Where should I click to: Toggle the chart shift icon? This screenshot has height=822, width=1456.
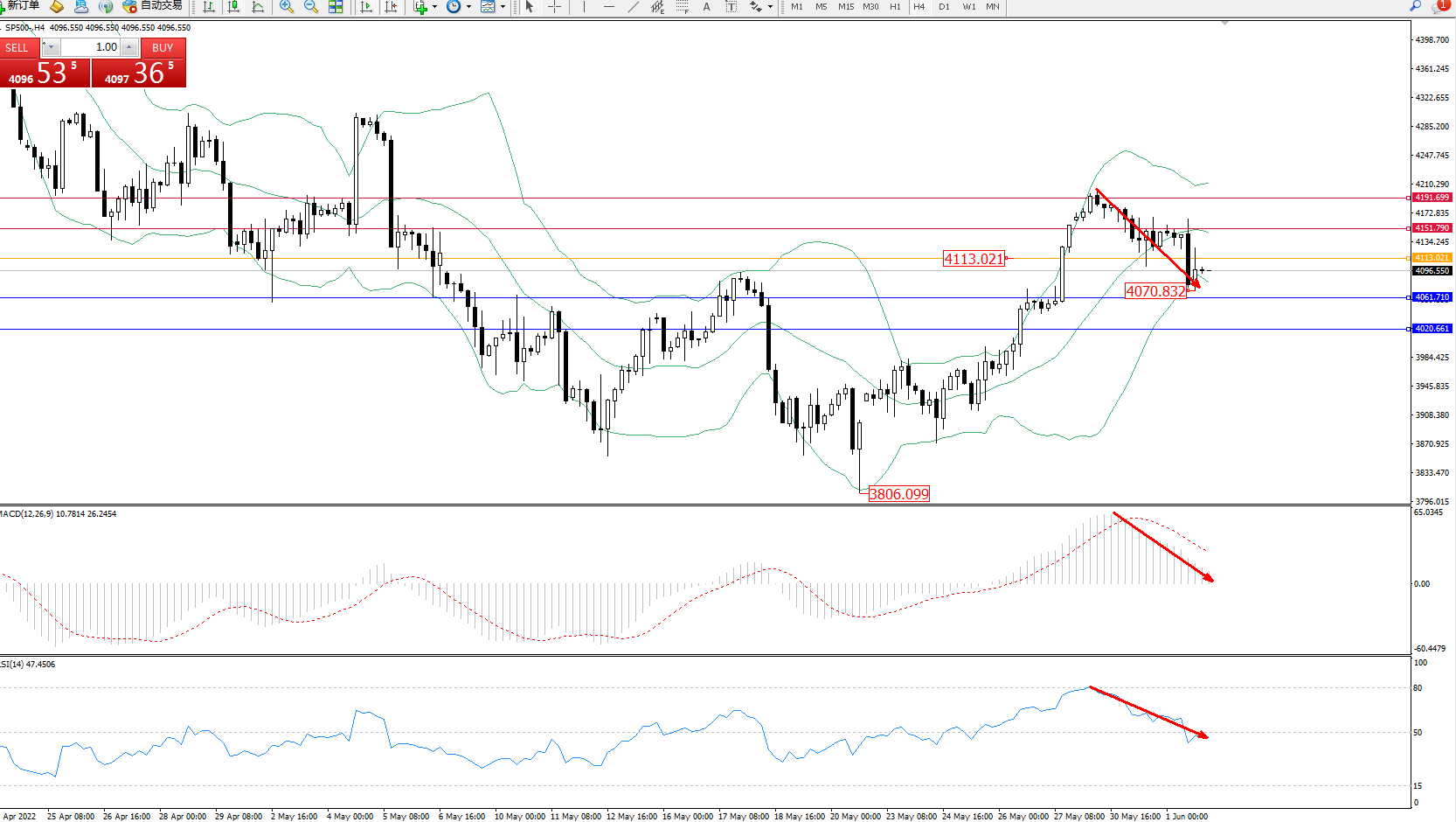(x=391, y=7)
